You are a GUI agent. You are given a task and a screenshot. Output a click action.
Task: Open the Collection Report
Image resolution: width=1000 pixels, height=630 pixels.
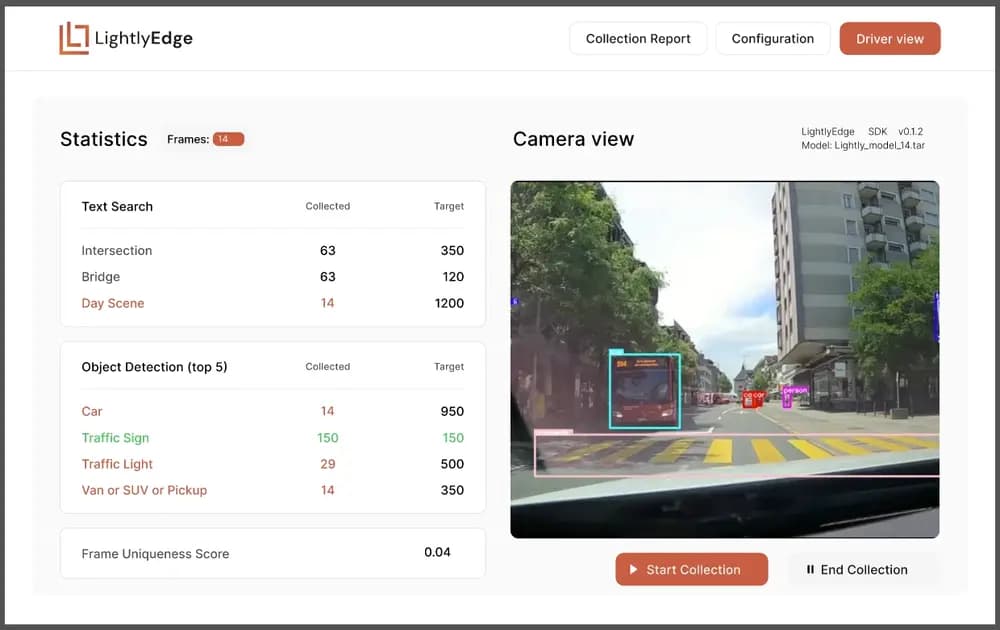638,38
